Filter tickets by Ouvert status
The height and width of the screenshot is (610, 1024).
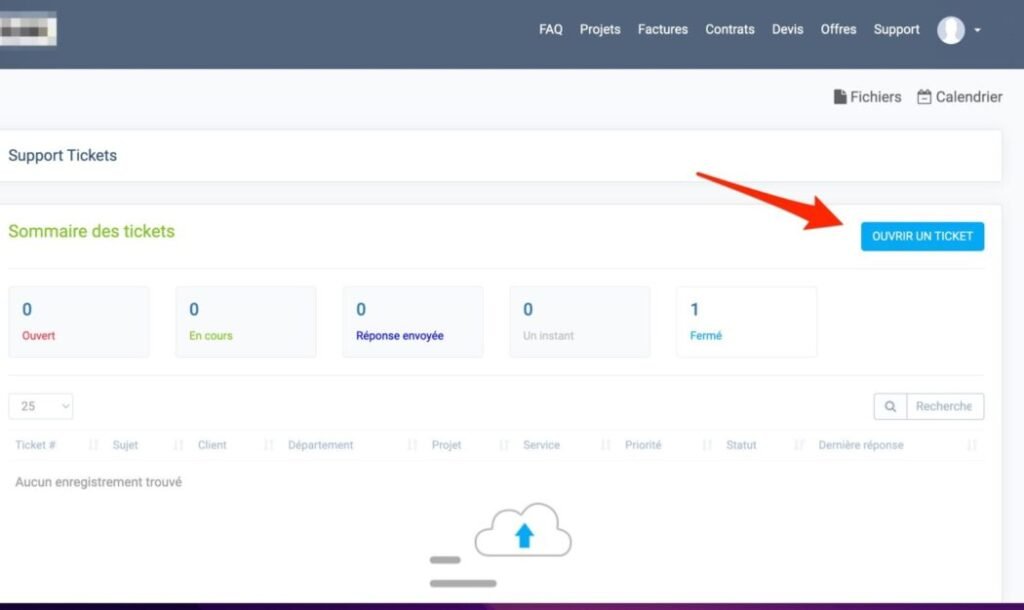click(79, 322)
